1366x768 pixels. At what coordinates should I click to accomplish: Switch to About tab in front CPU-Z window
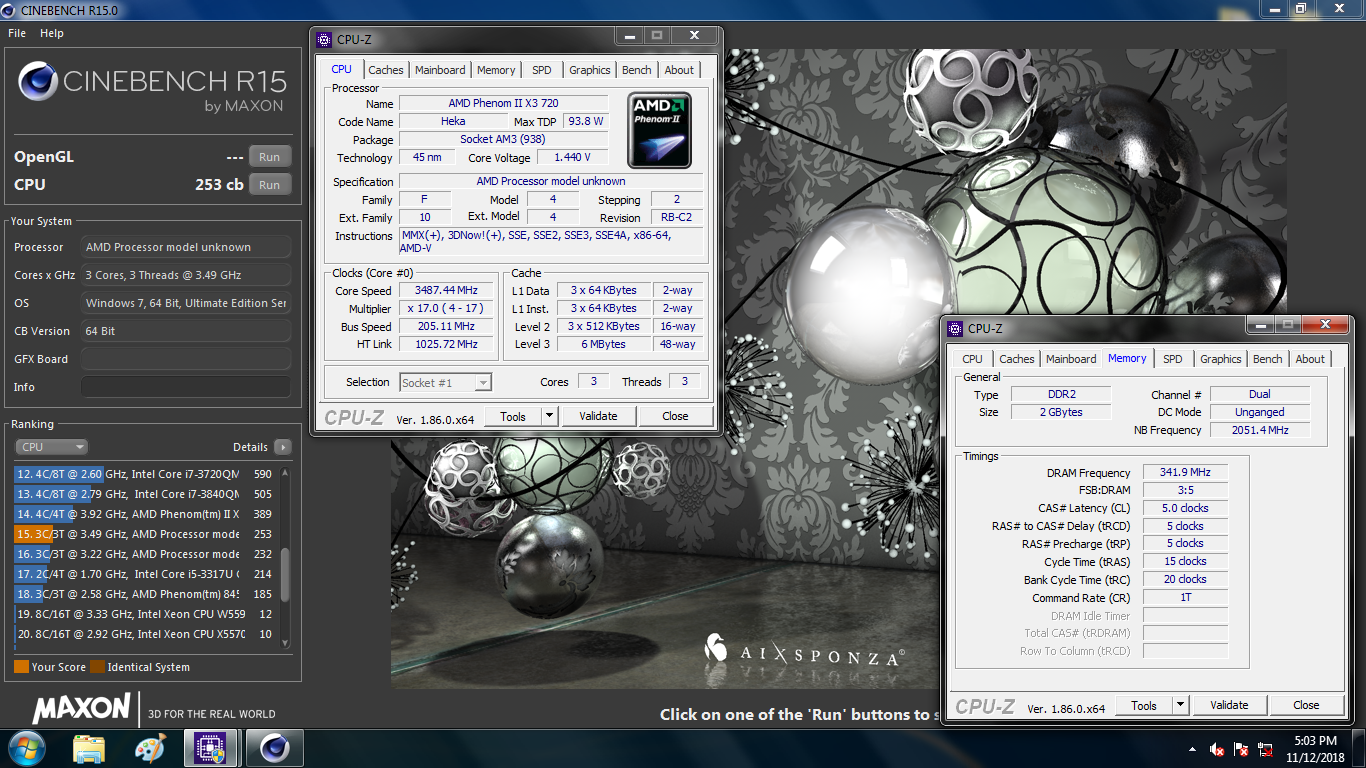[x=679, y=70]
